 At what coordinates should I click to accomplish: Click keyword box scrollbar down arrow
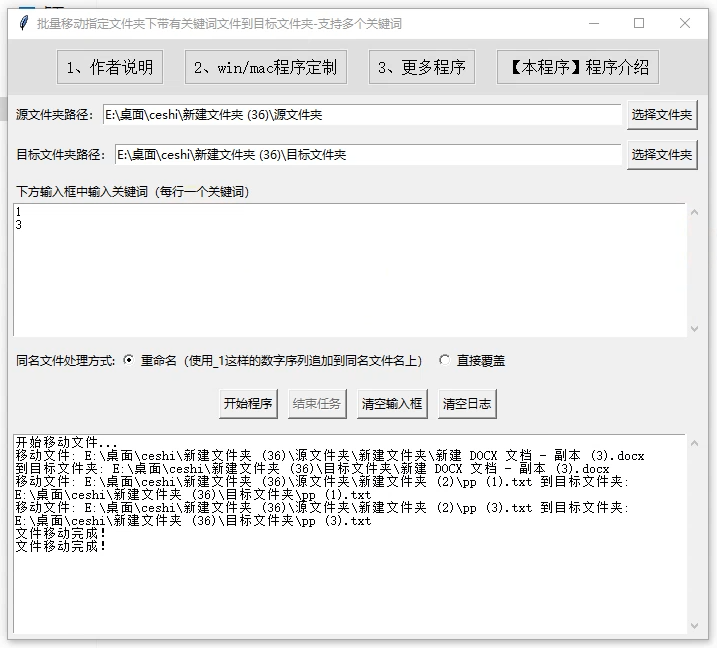(694, 328)
